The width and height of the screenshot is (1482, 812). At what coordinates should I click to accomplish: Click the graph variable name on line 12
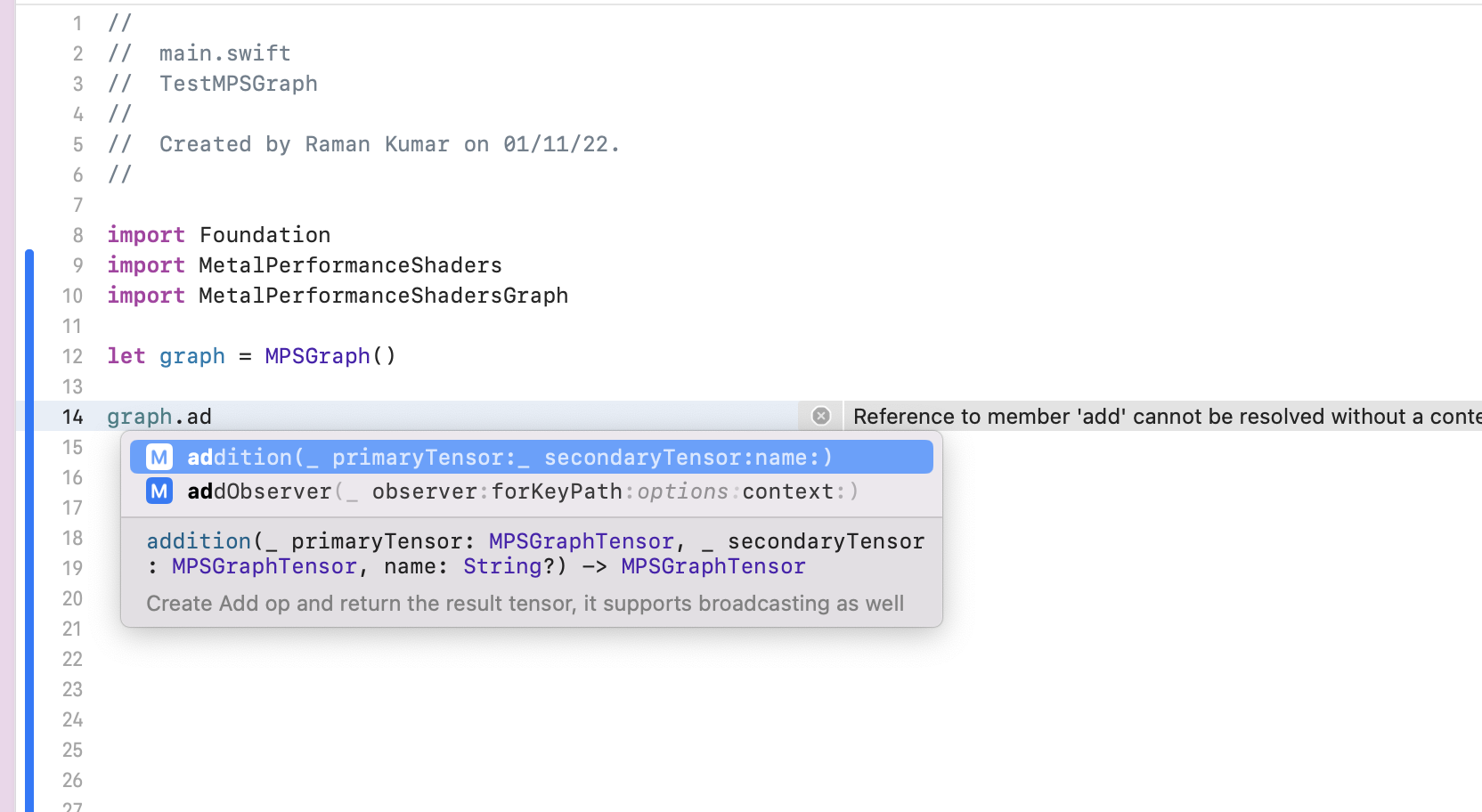pyautogui.click(x=192, y=356)
